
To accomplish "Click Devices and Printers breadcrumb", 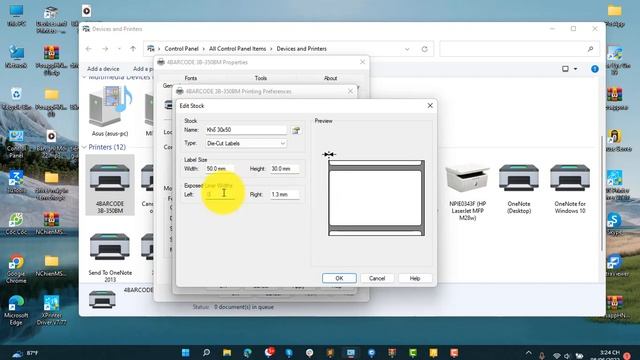I will coord(302,49).
